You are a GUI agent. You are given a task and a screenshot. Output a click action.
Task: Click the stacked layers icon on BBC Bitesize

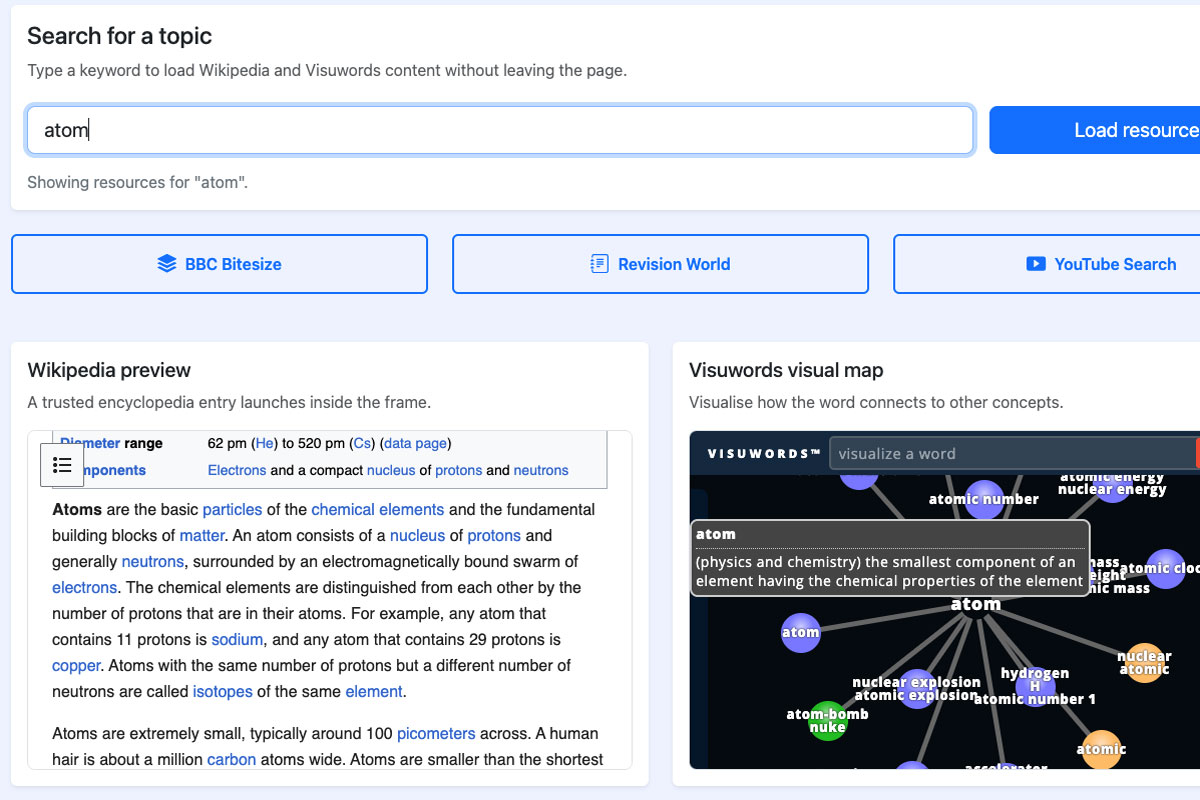(165, 263)
